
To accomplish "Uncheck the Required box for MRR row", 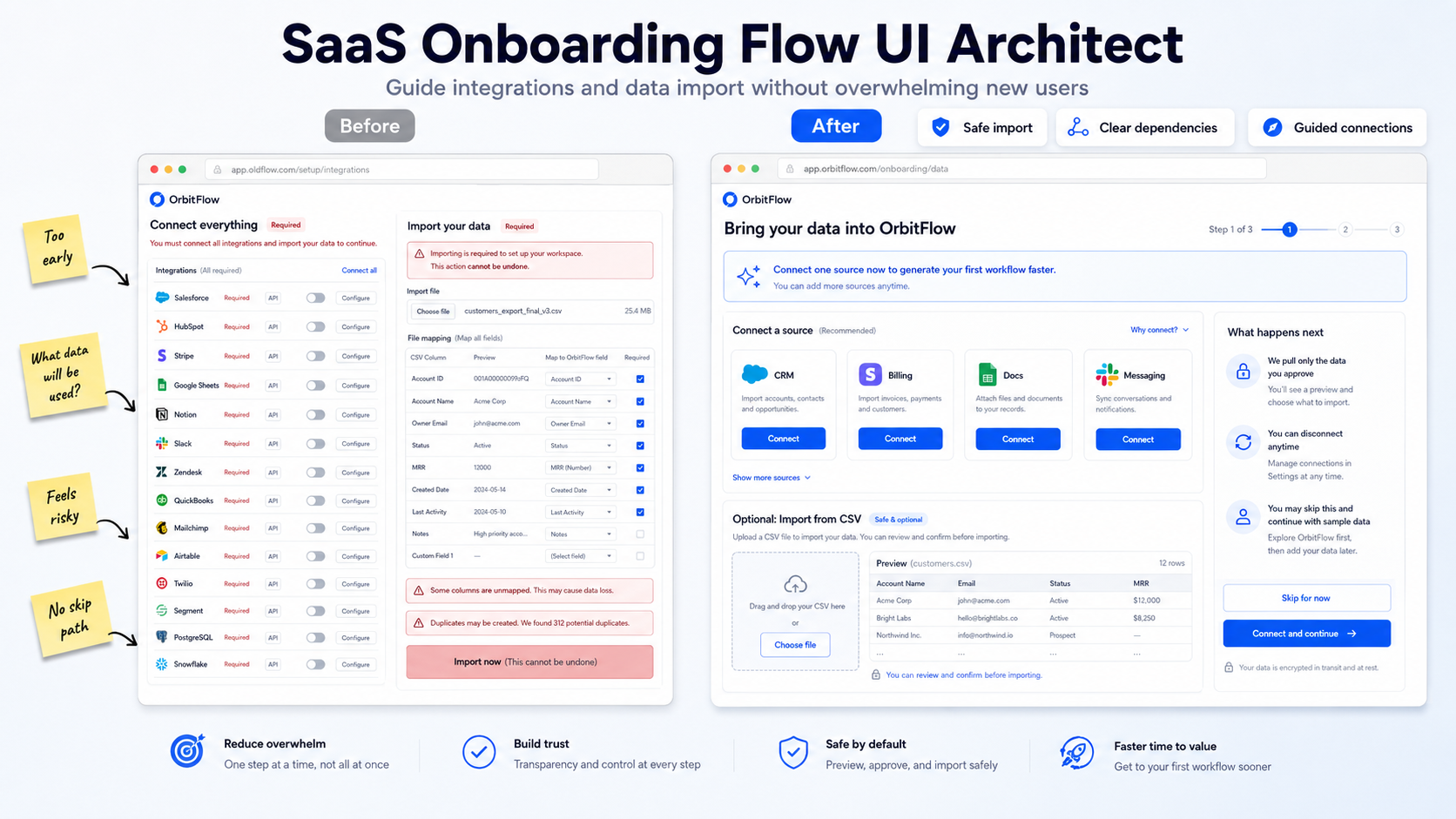I will (640, 467).
